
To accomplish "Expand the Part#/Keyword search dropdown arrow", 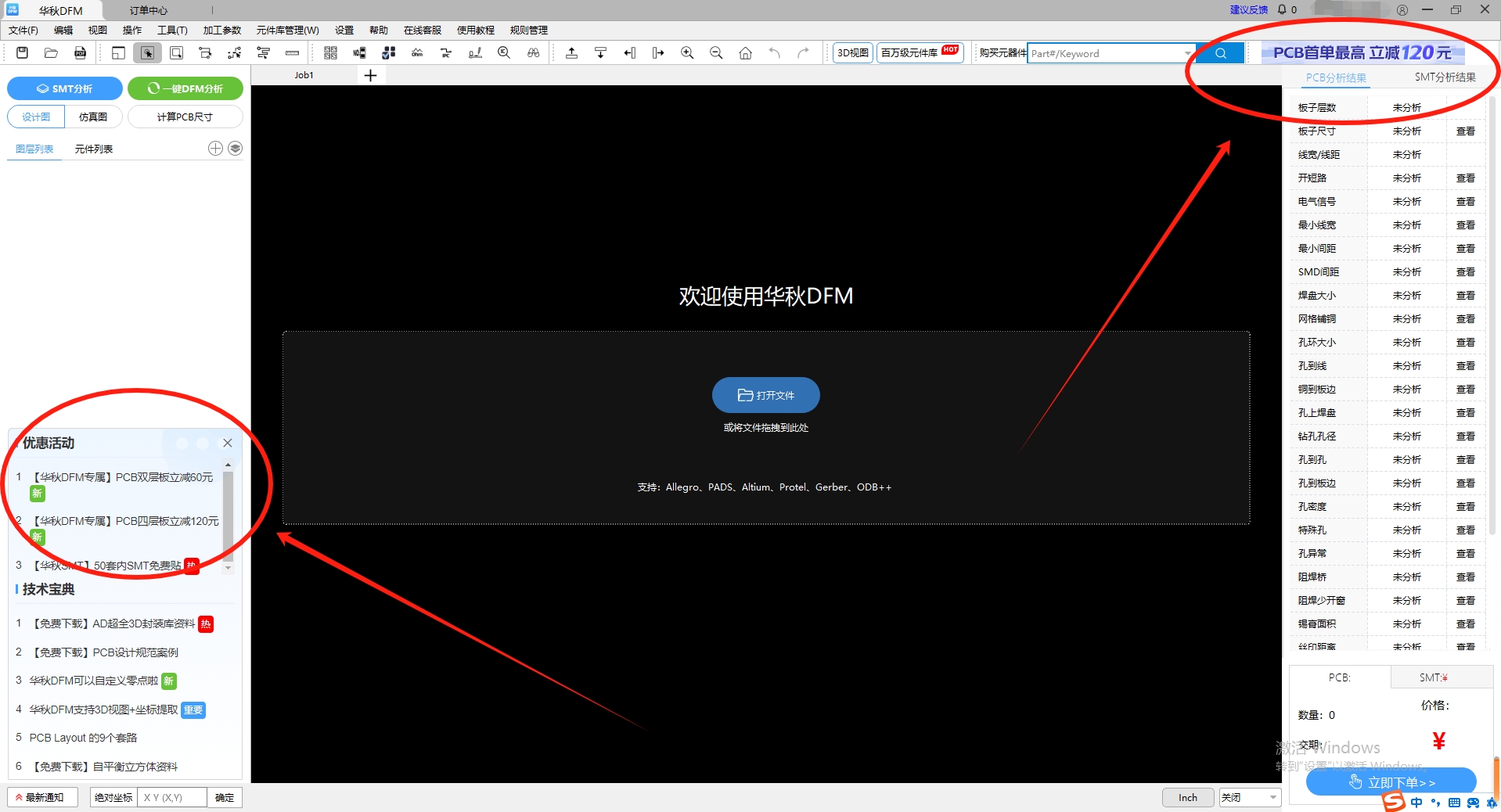I will point(1188,53).
